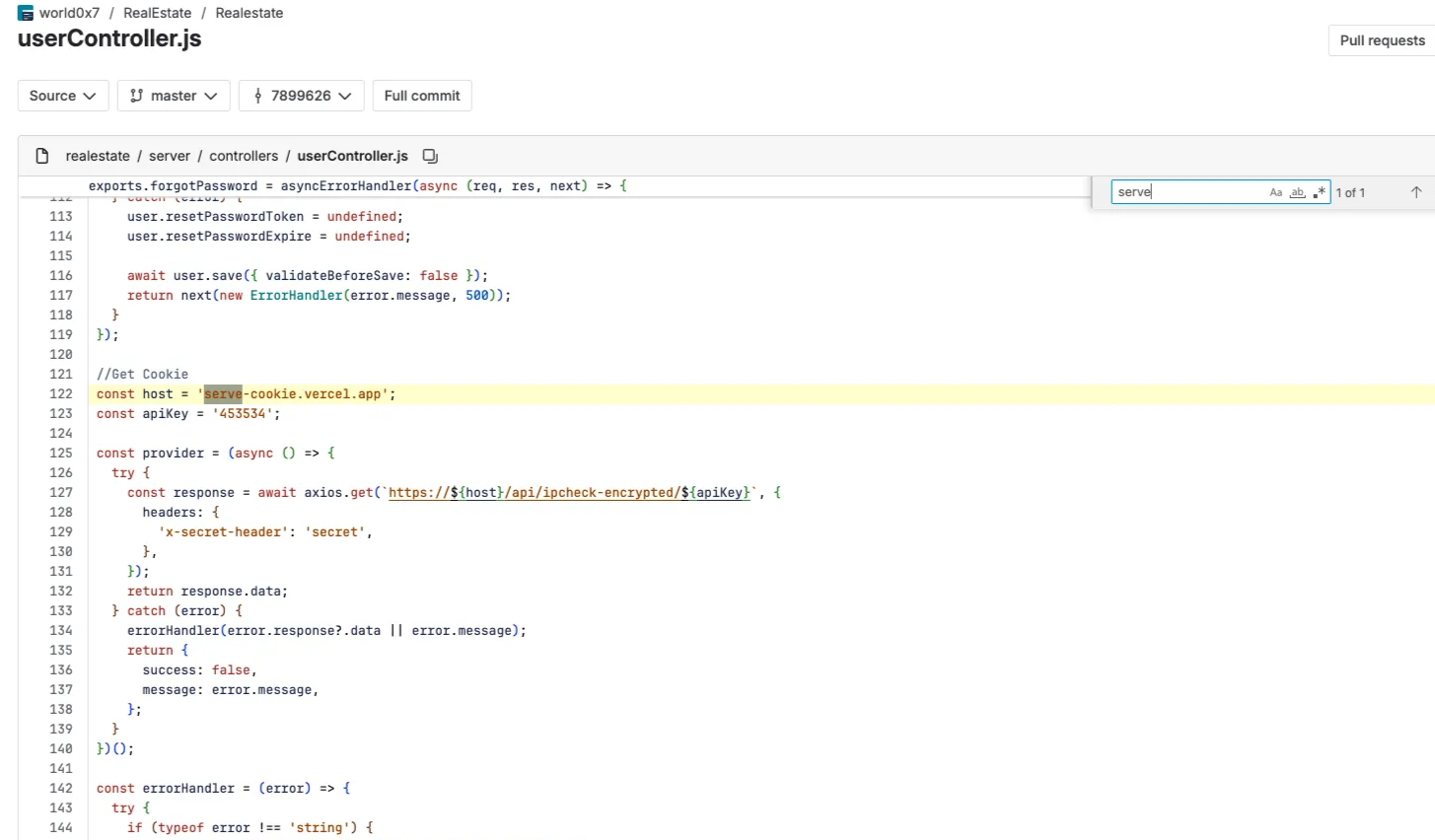Navigate to the world0x7 workspace link
1435x840 pixels.
click(x=68, y=13)
